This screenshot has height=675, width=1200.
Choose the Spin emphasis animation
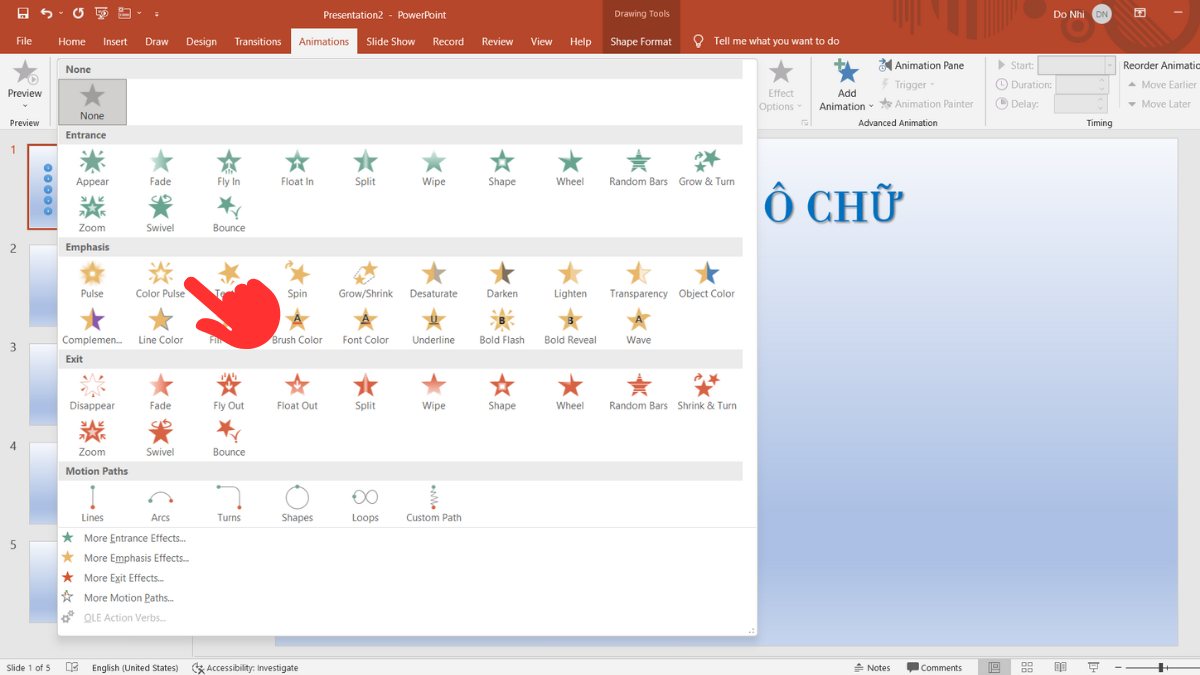click(x=297, y=280)
